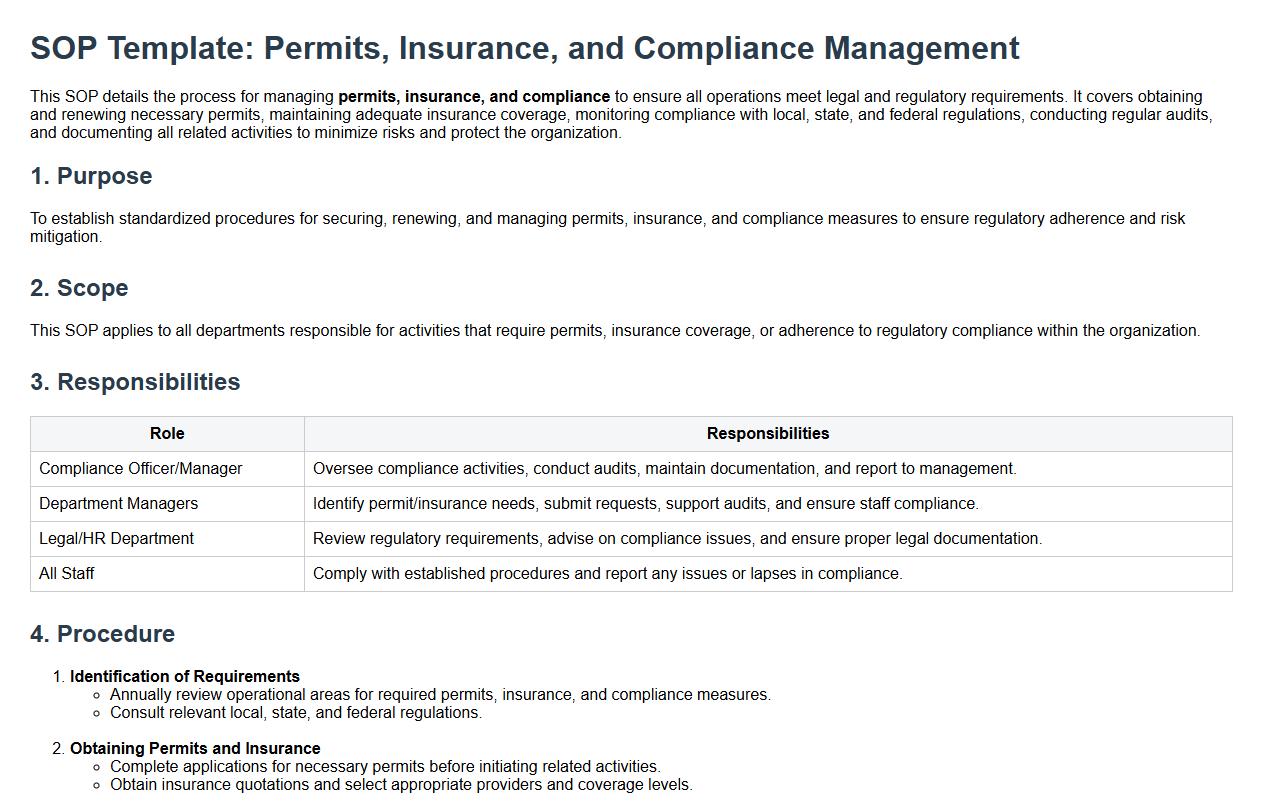Select the 'All Staff' table cell

coord(67,574)
